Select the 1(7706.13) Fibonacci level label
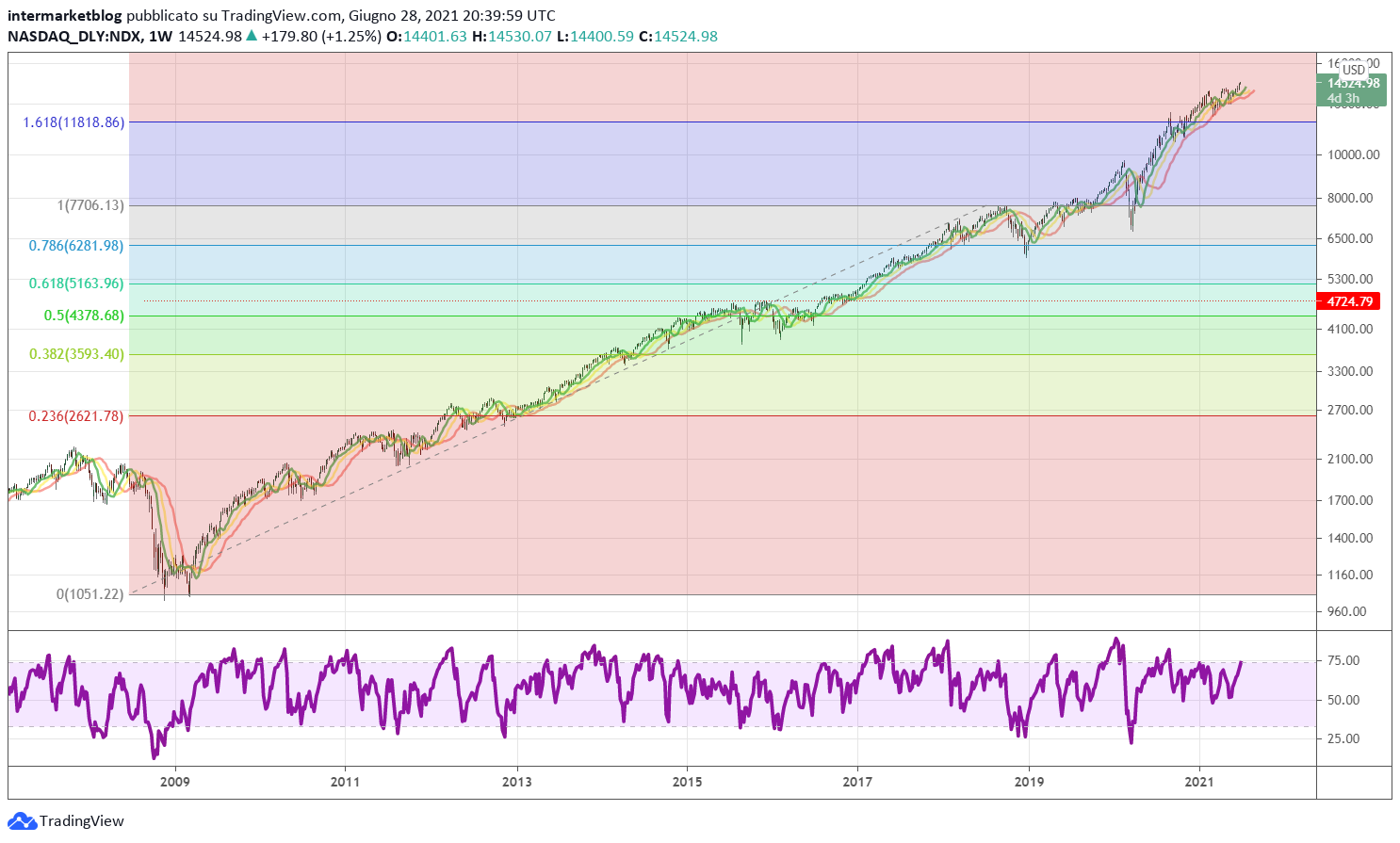Viewport: 1400px width, 843px height. coord(90,205)
